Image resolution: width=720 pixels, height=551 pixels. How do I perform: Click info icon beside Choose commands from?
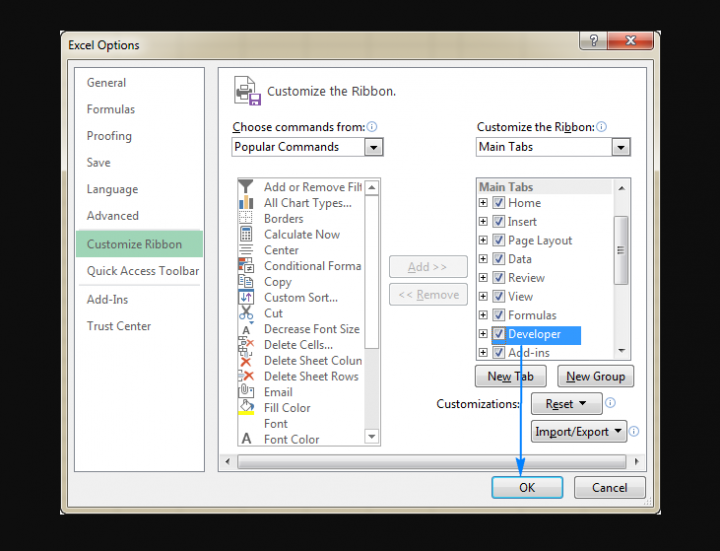[372, 127]
